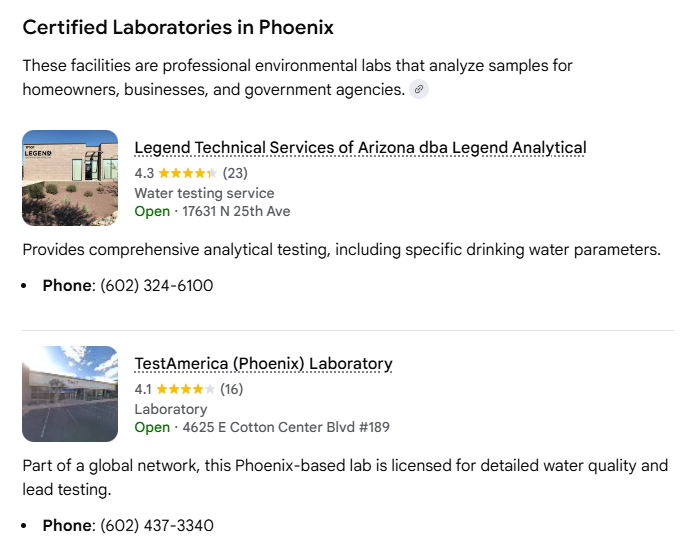691x557 pixels.
Task: Click the (23) review count
Action: 235,173
